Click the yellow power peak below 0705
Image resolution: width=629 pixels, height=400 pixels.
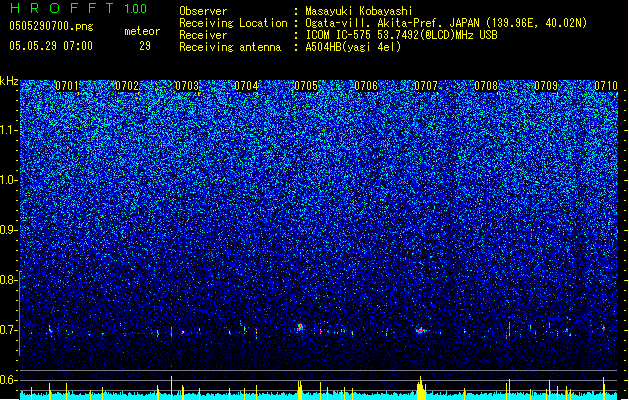click(x=300, y=390)
